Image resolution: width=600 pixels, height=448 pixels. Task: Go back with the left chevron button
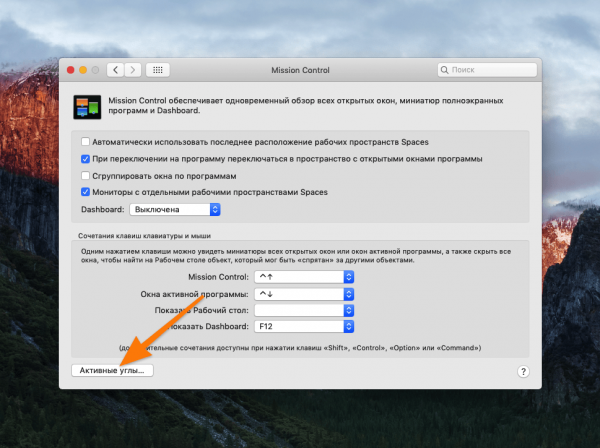pyautogui.click(x=115, y=70)
